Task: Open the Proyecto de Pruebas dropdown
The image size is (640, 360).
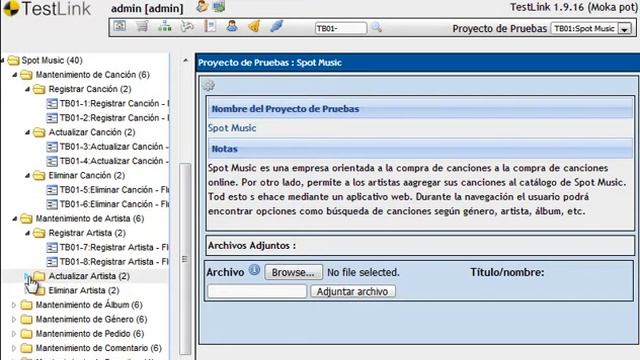Action: click(591, 28)
